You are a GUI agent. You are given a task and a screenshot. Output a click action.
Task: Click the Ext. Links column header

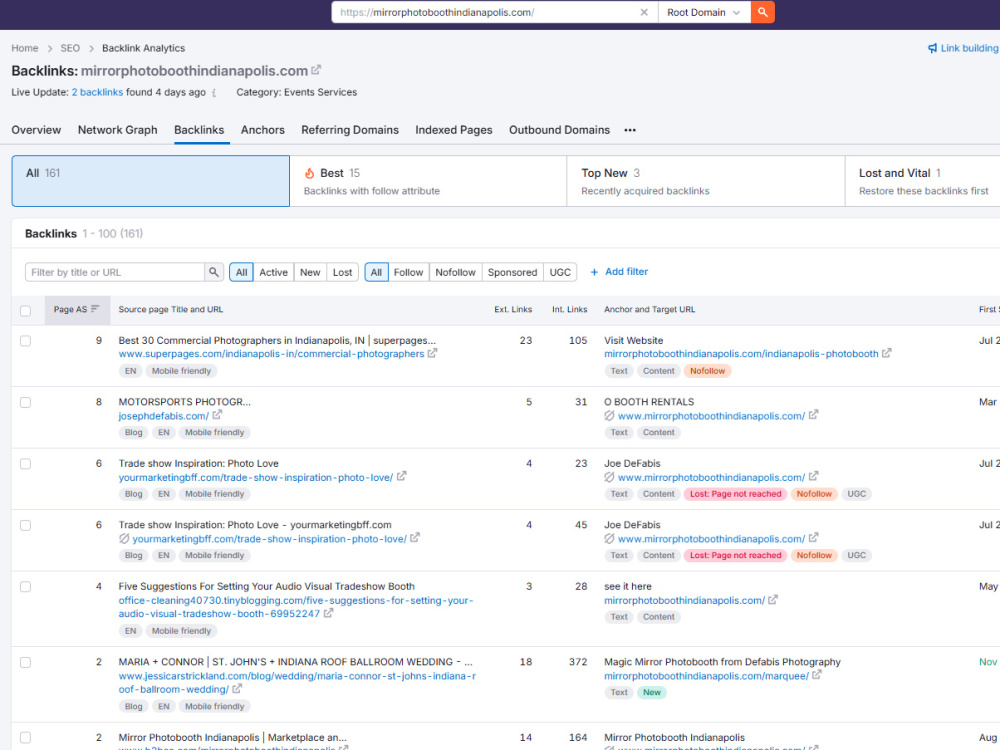coord(513,309)
